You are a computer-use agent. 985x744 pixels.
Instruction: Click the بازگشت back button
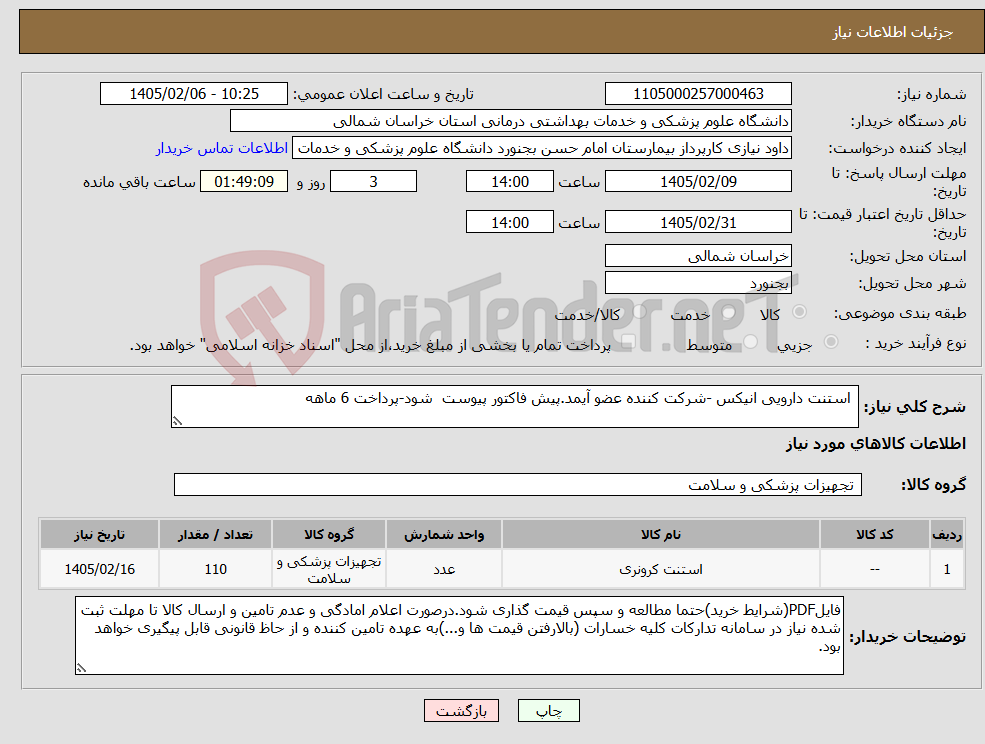point(461,711)
